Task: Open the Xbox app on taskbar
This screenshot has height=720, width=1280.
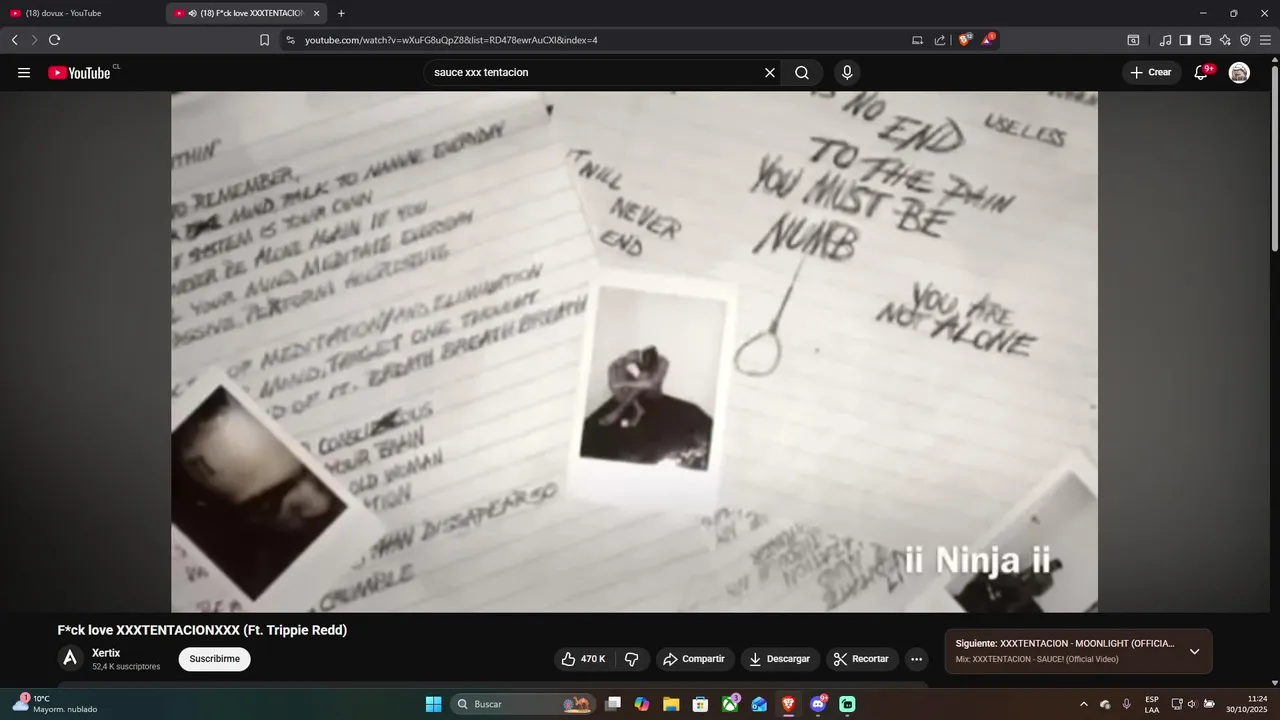Action: pos(730,704)
